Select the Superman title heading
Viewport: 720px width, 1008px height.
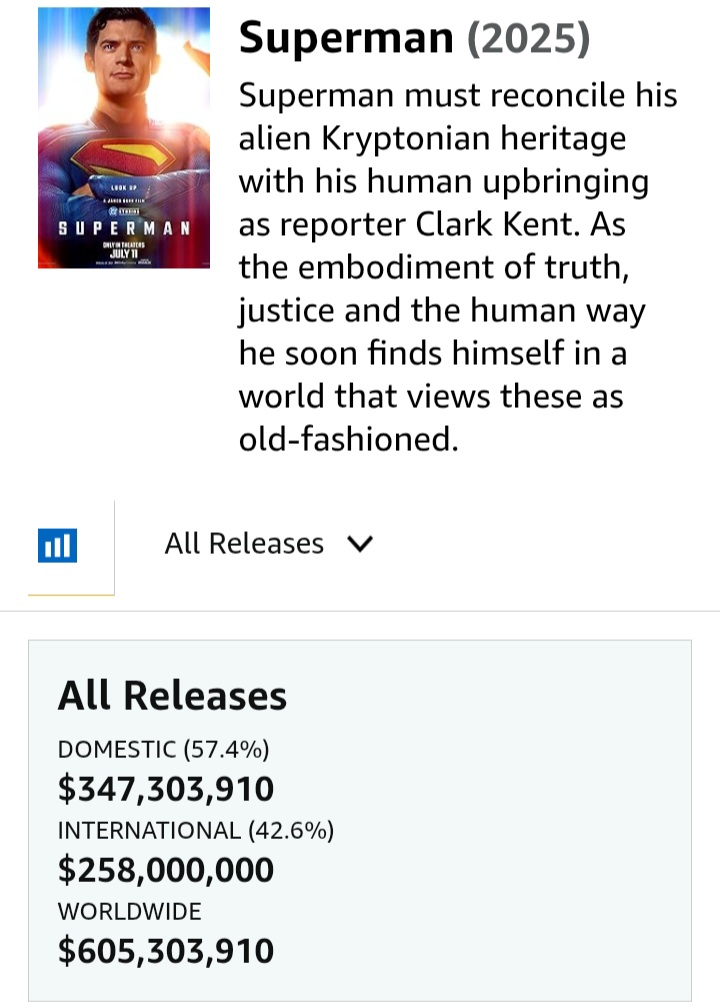tap(346, 38)
